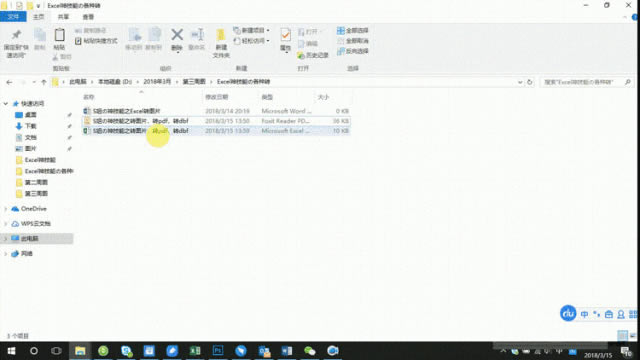This screenshot has height=360, width=640.
Task: Open the Delete dropdown arrow
Action: (177, 51)
